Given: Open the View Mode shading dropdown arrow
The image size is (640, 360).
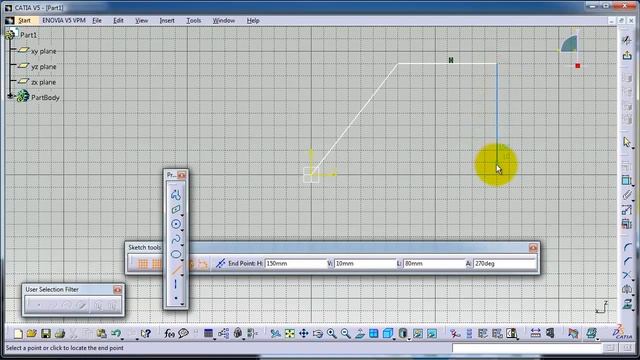Looking at the screenshot, I should coord(409,339).
